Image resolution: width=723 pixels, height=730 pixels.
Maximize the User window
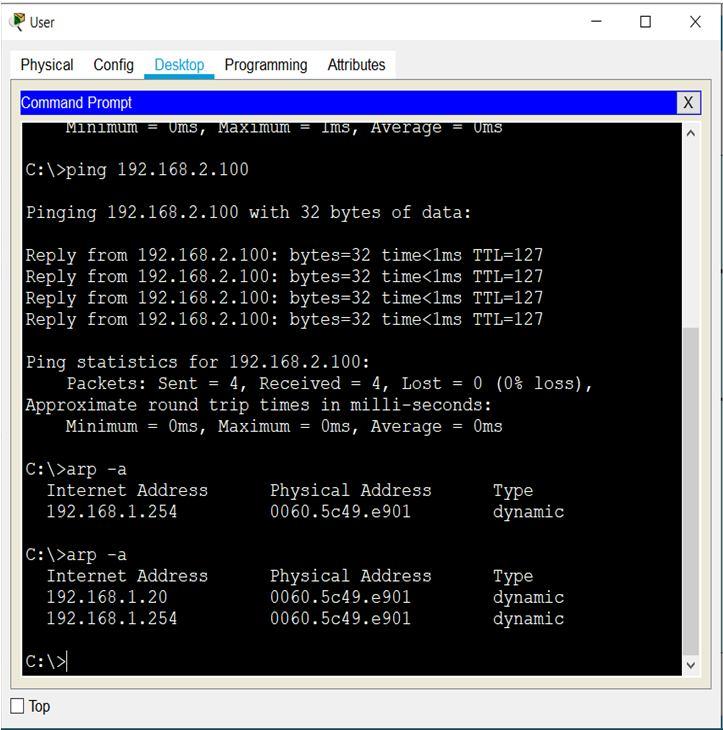pos(645,22)
